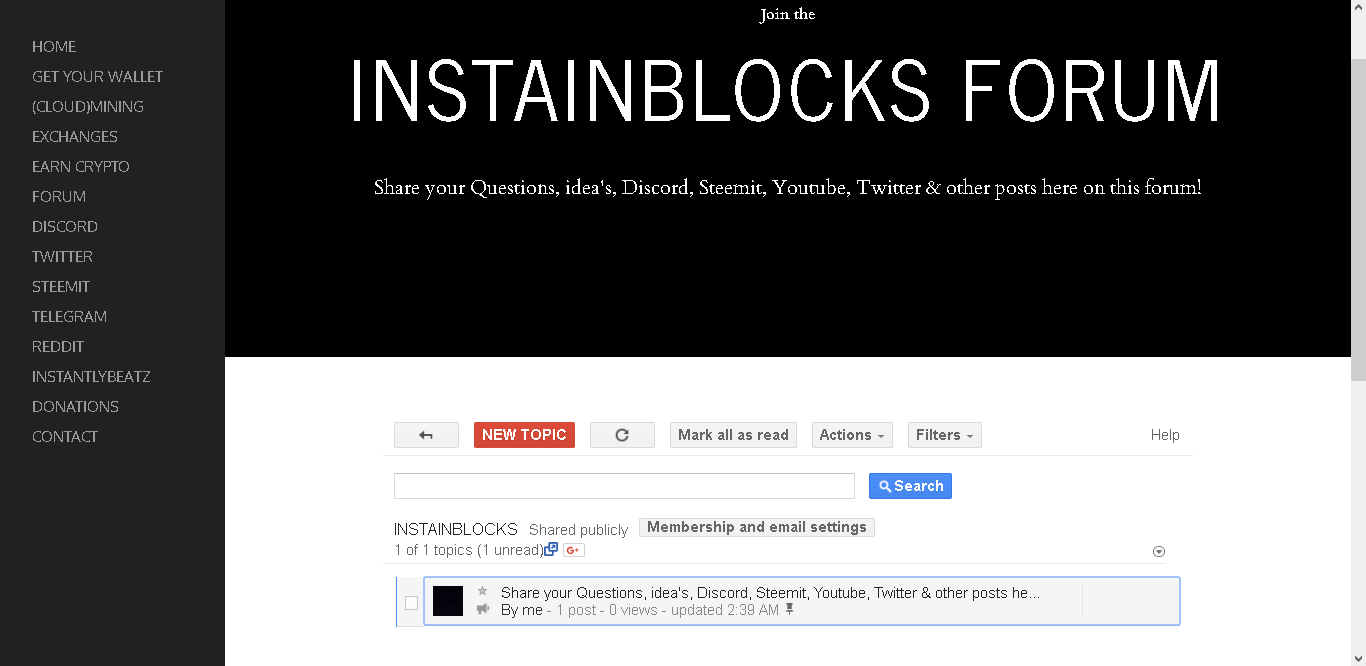Open STEEMIT sidebar link
Image resolution: width=1366 pixels, height=666 pixels.
click(61, 287)
